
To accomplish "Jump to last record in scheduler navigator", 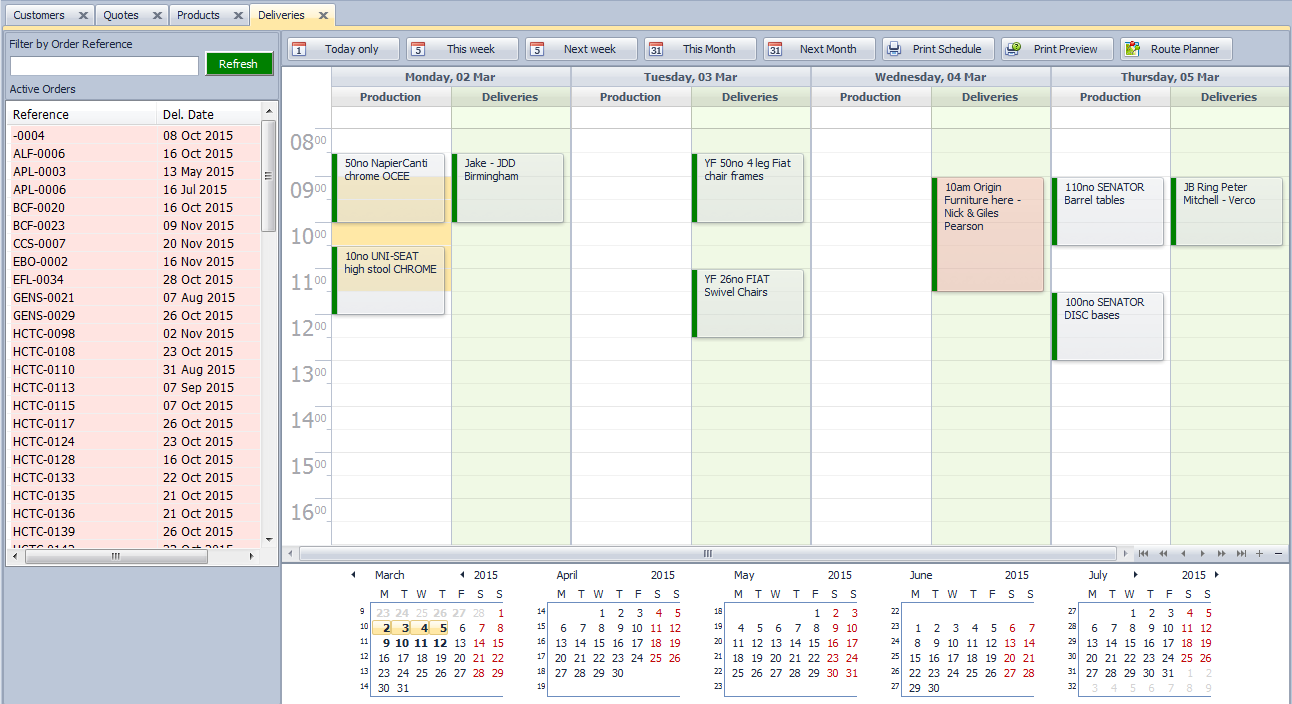I will click(x=1241, y=554).
